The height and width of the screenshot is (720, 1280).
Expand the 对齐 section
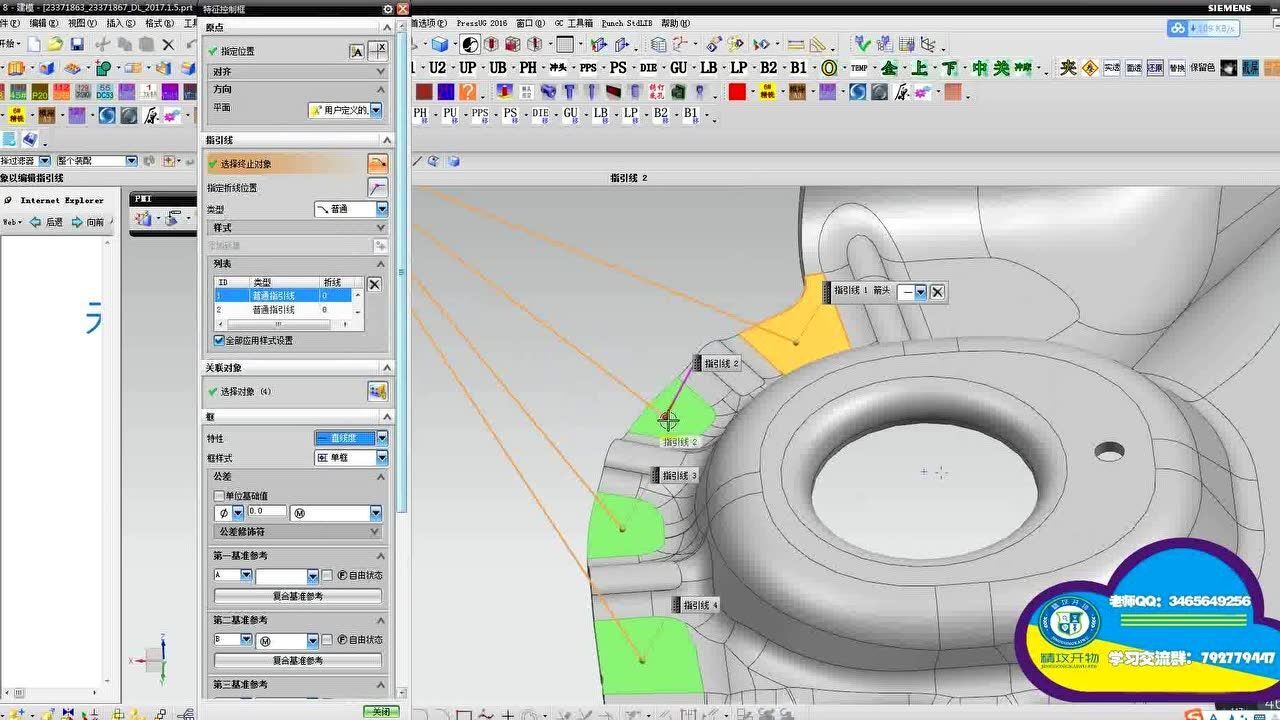coord(380,72)
